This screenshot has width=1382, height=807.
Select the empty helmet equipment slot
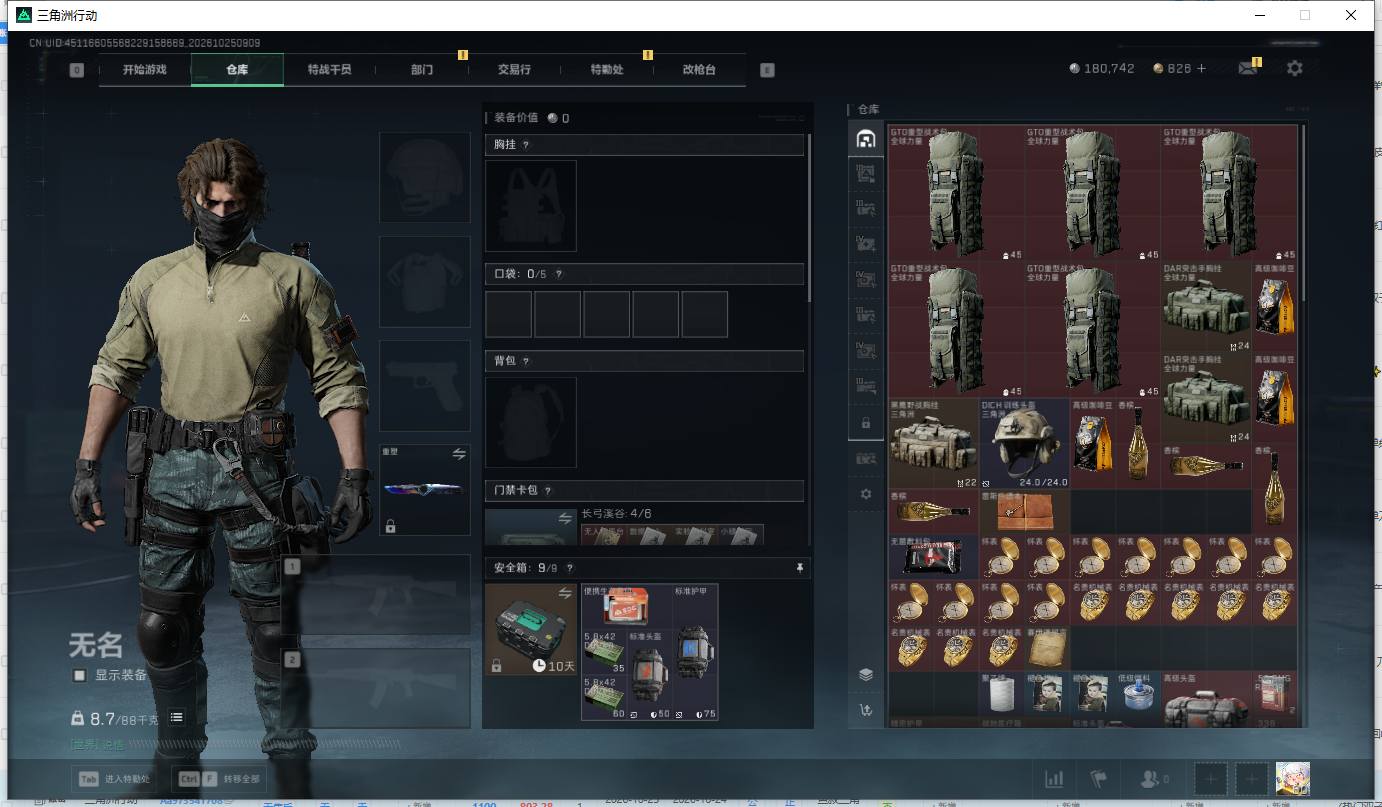425,177
